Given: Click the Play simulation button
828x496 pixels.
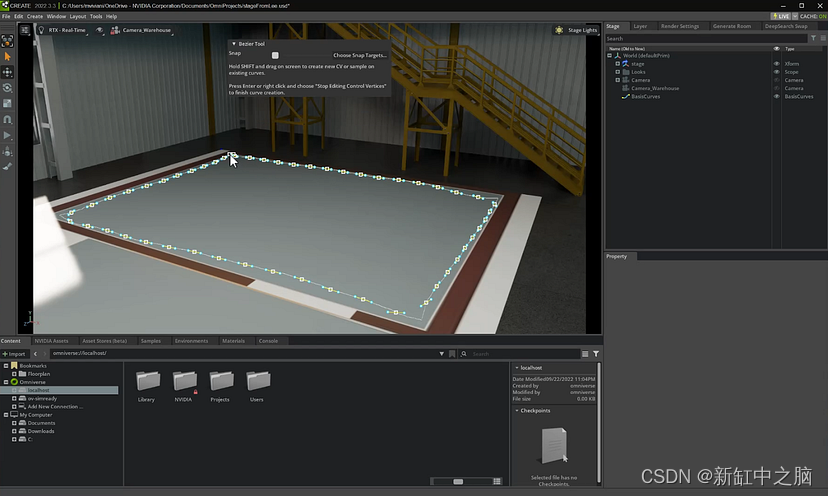Looking at the screenshot, I should coord(7,135).
